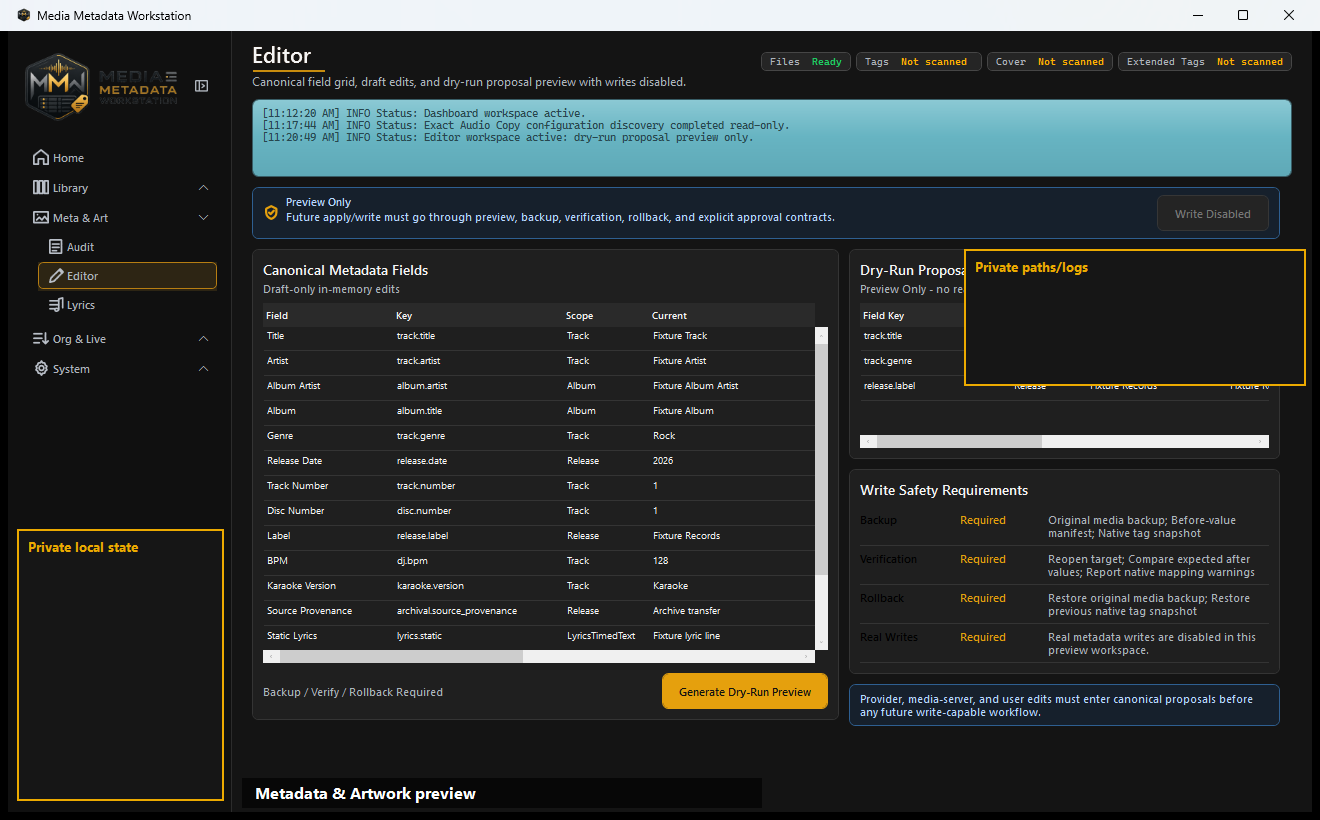The width and height of the screenshot is (1320, 820).
Task: Click Generate Dry-Run Preview button
Action: tap(745, 691)
